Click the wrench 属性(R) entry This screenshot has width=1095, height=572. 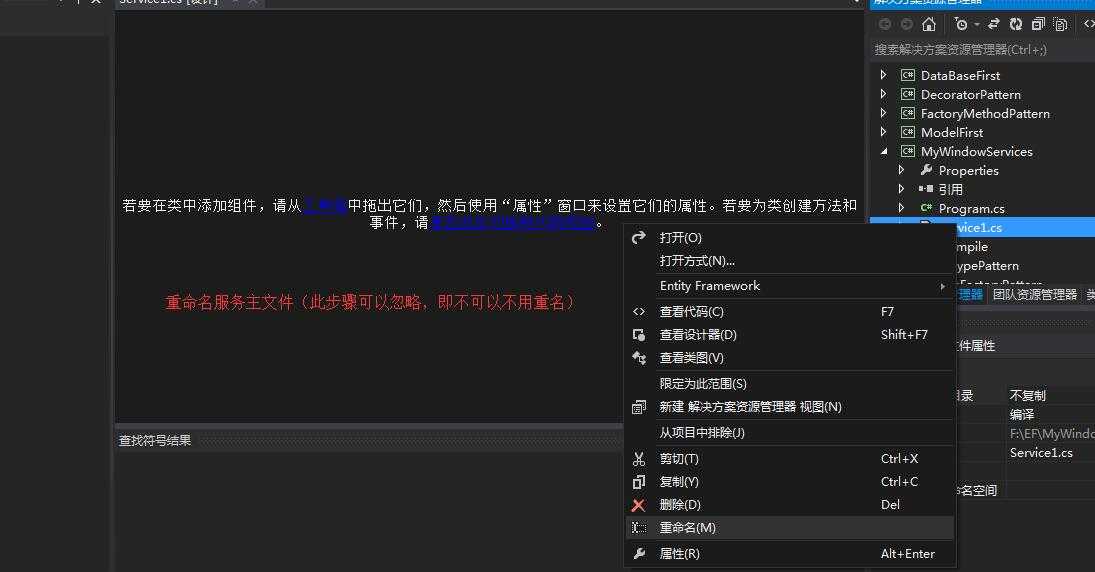[789, 553]
